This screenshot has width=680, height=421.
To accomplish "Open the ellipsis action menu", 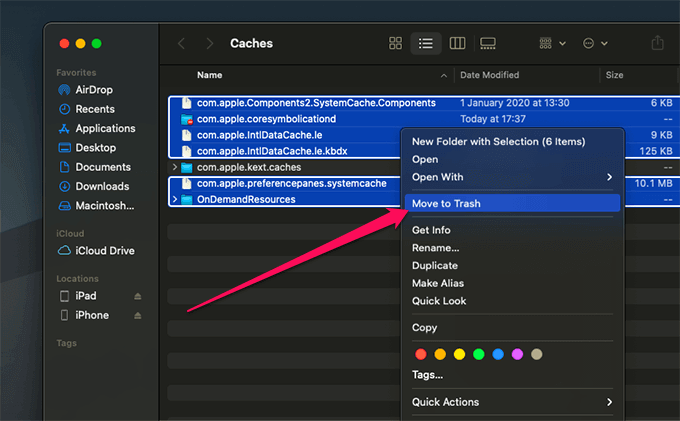I will click(595, 43).
